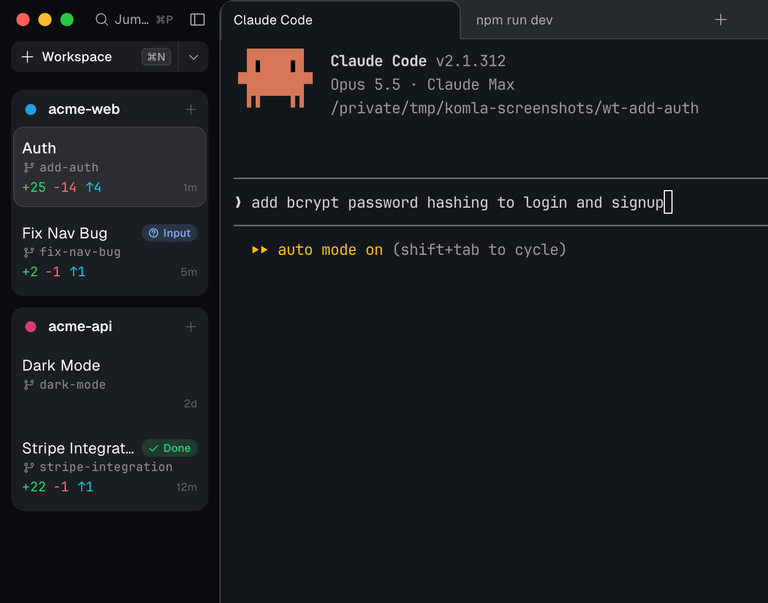Click the auto mode fast-forward arrows icon

point(260,250)
